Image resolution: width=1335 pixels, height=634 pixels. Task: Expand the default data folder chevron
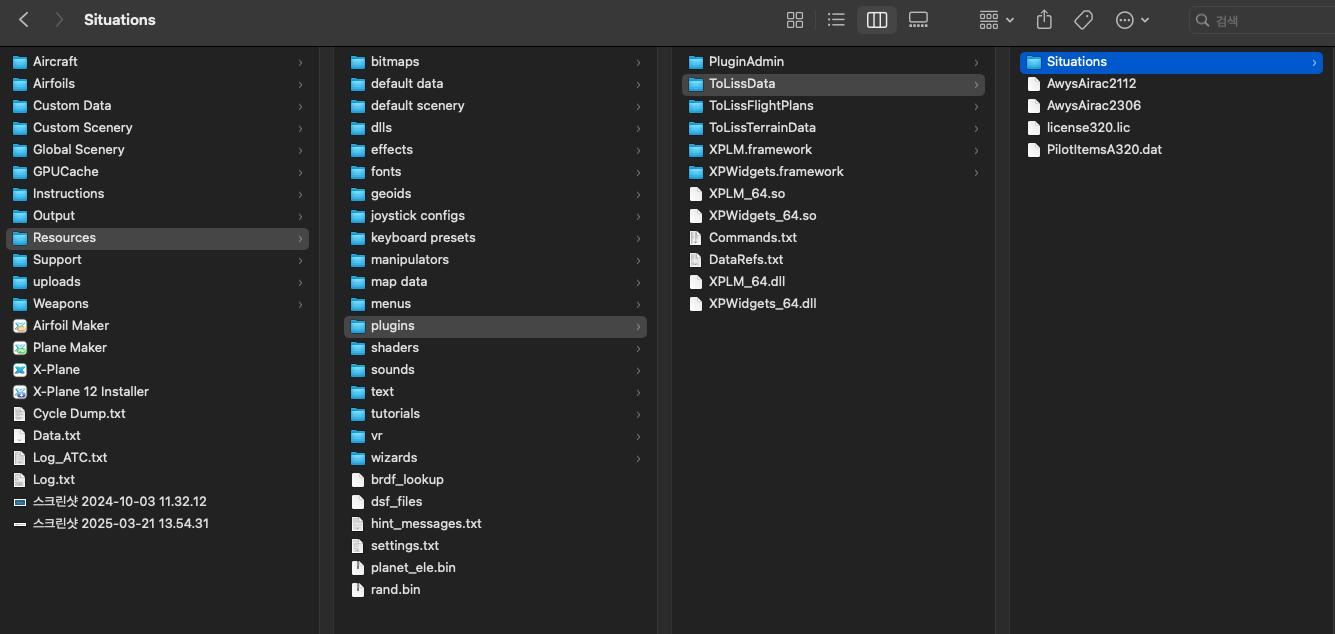tap(638, 84)
